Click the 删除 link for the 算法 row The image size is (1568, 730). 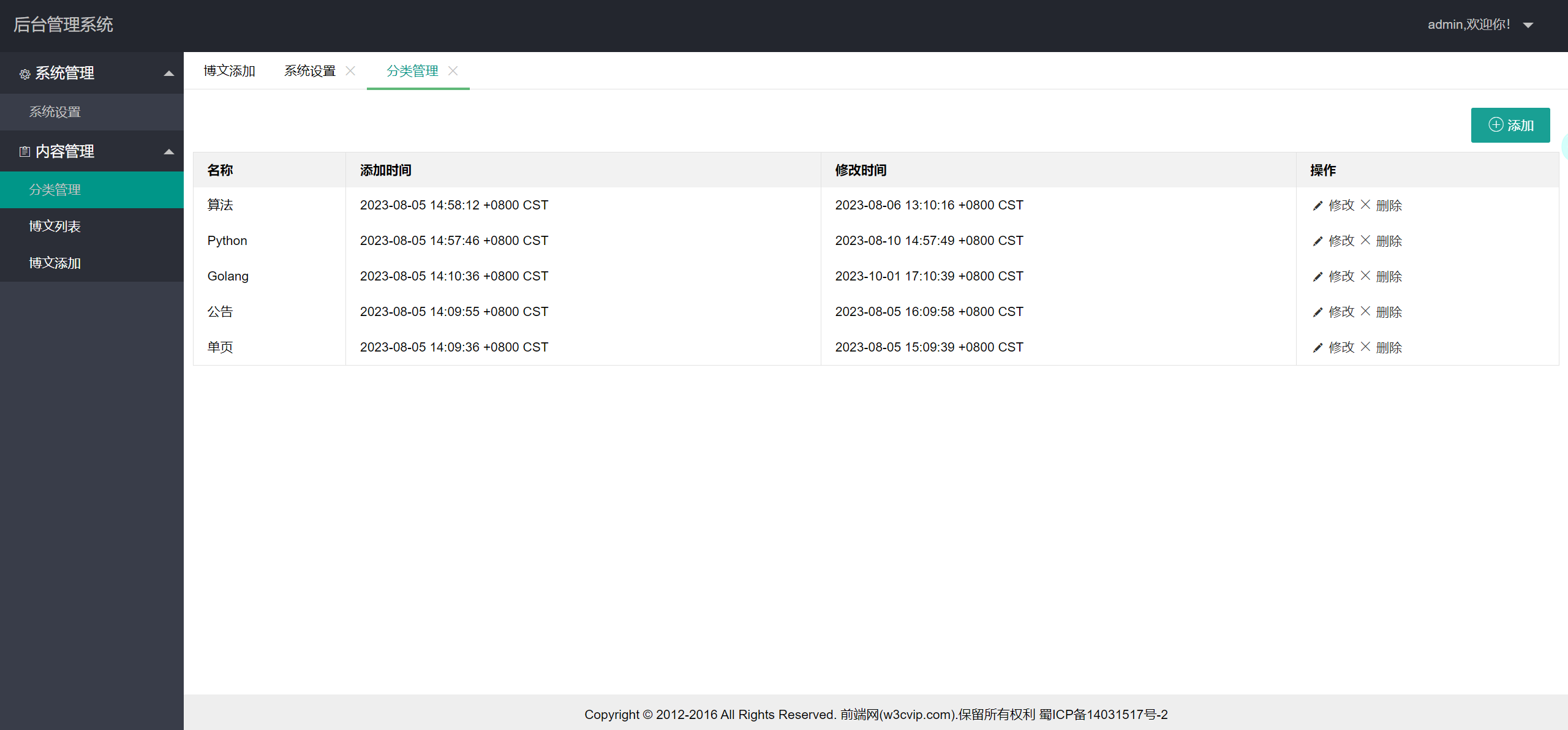click(x=1389, y=206)
